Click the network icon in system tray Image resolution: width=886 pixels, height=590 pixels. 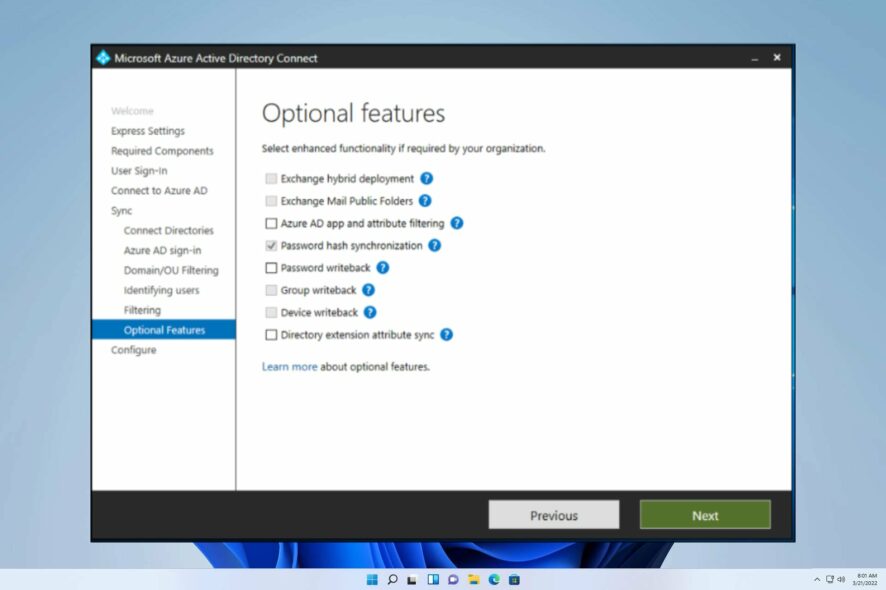(829, 580)
